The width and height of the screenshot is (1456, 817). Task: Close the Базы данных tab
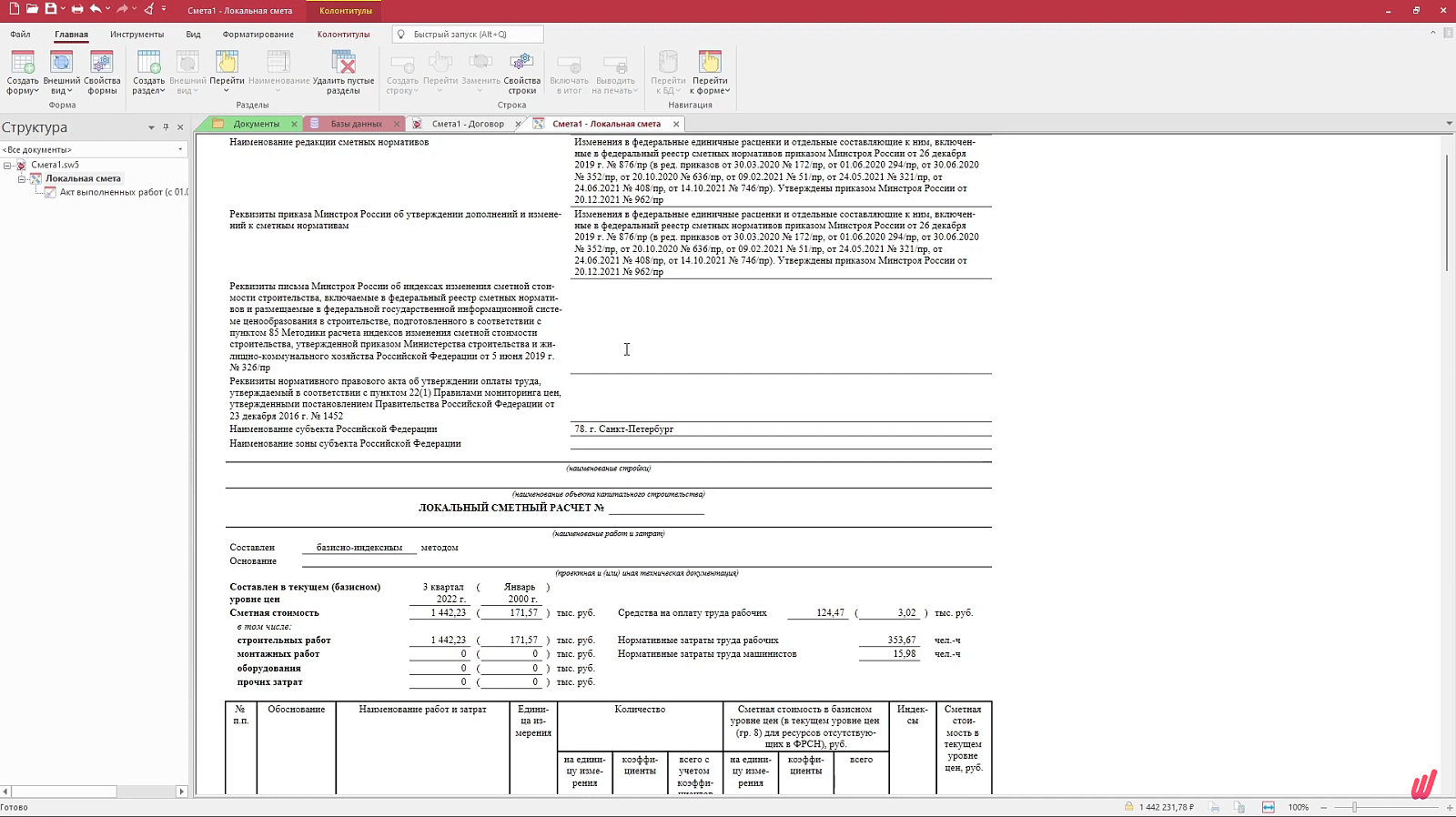tap(396, 124)
